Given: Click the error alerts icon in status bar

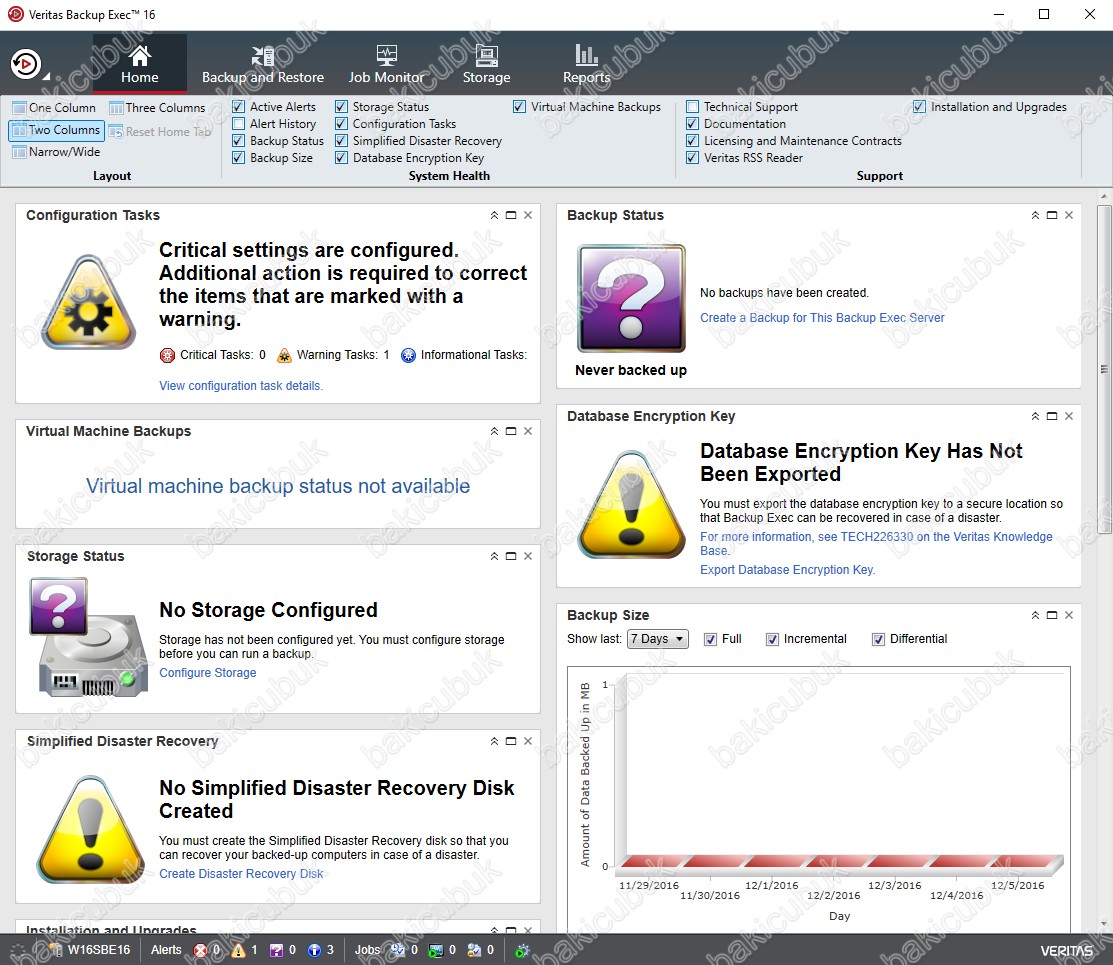Looking at the screenshot, I should click(x=202, y=950).
